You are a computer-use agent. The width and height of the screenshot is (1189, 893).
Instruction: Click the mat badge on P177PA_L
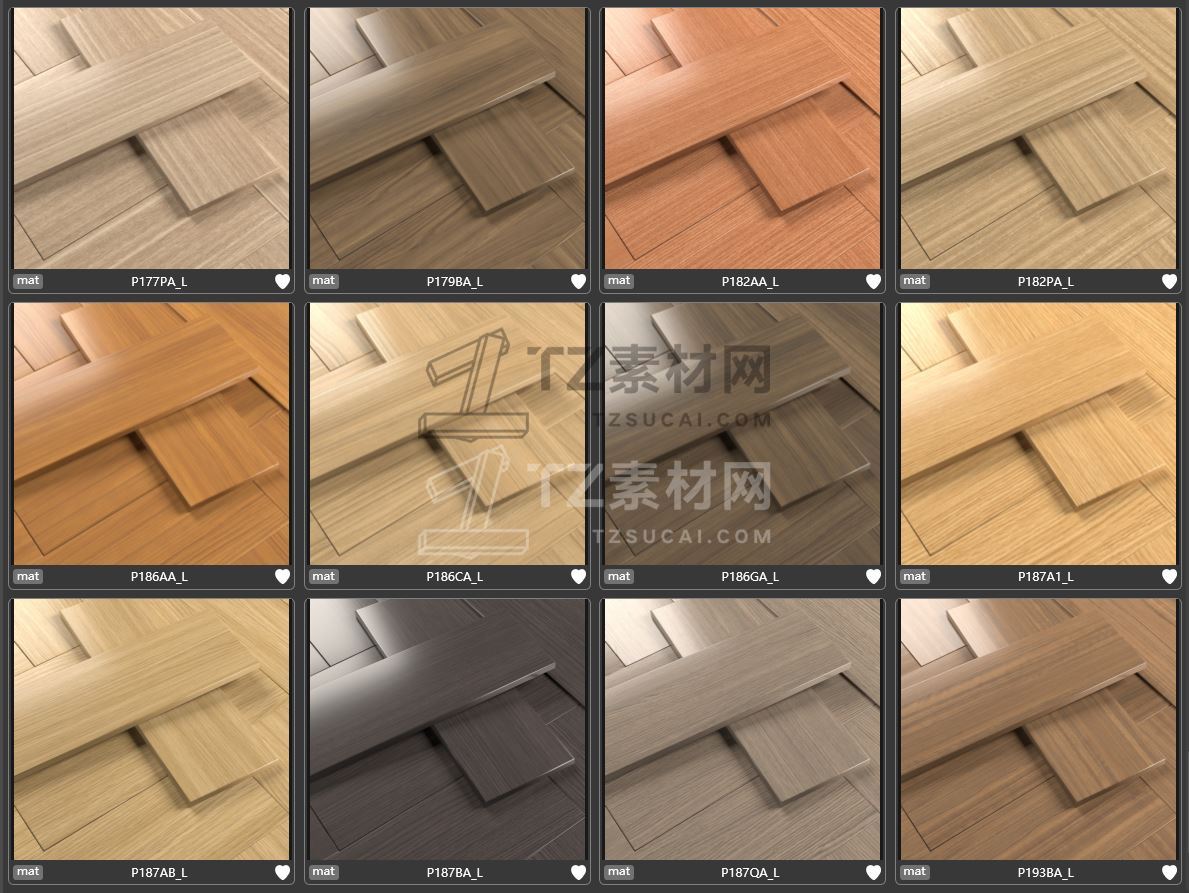pos(28,280)
